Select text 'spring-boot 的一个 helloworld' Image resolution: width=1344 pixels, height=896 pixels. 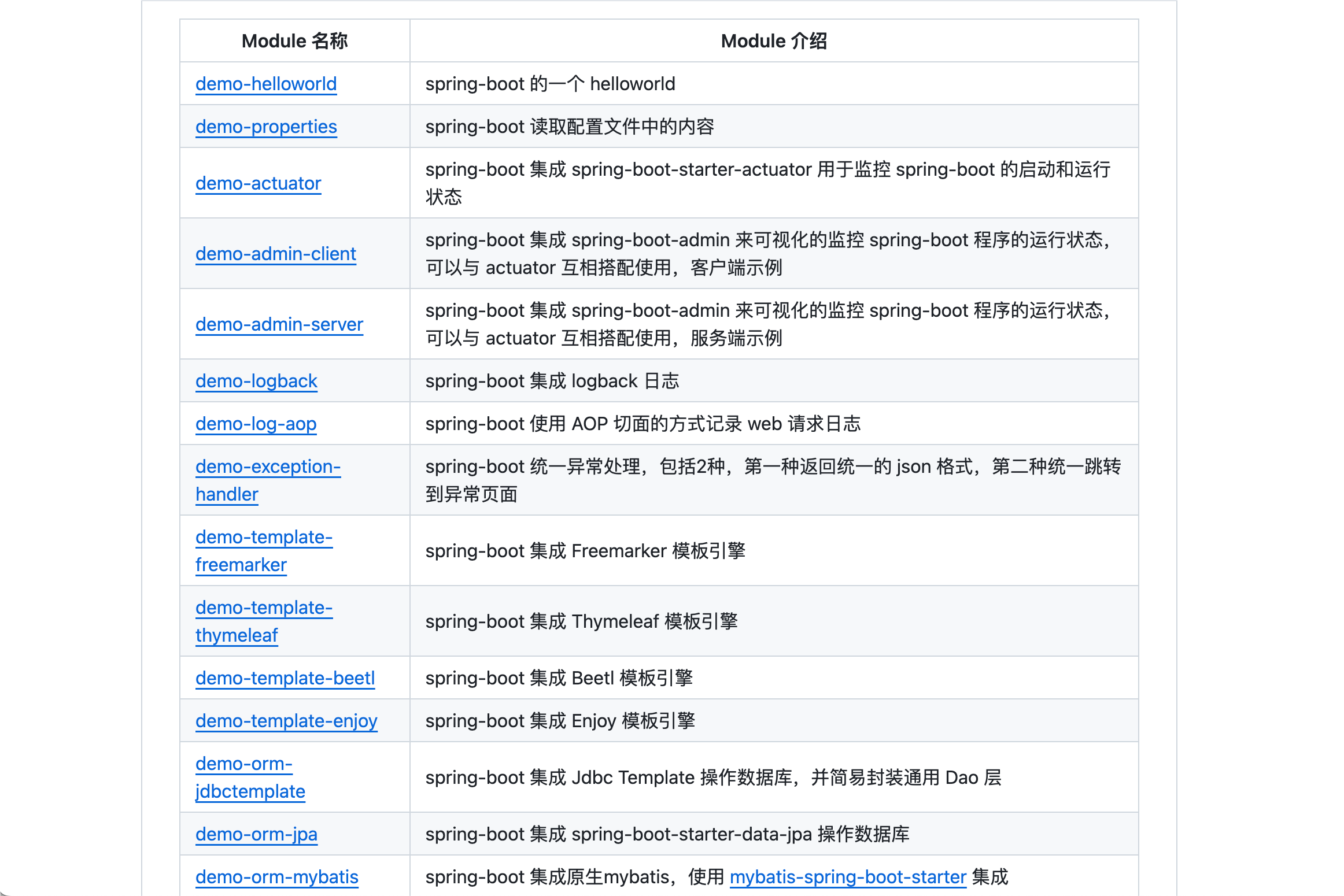(x=550, y=84)
